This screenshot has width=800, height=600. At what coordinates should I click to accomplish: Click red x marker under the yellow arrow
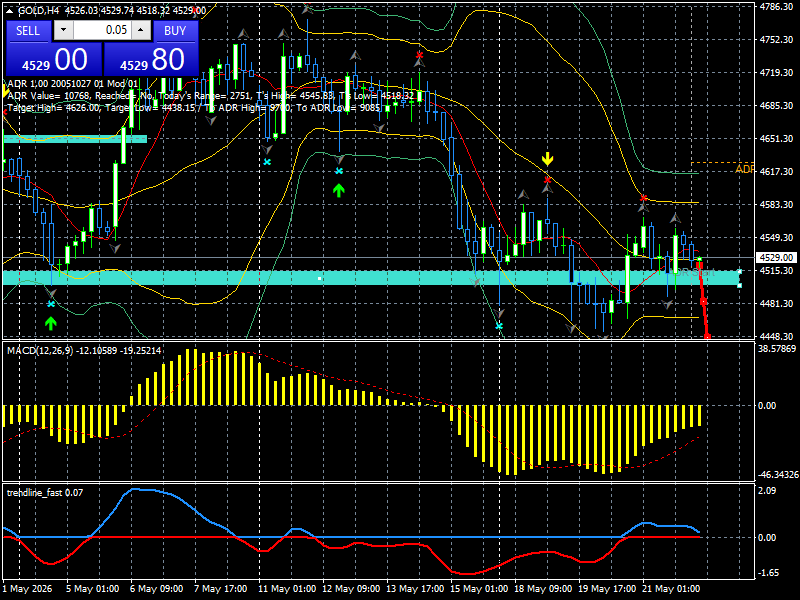pos(547,180)
